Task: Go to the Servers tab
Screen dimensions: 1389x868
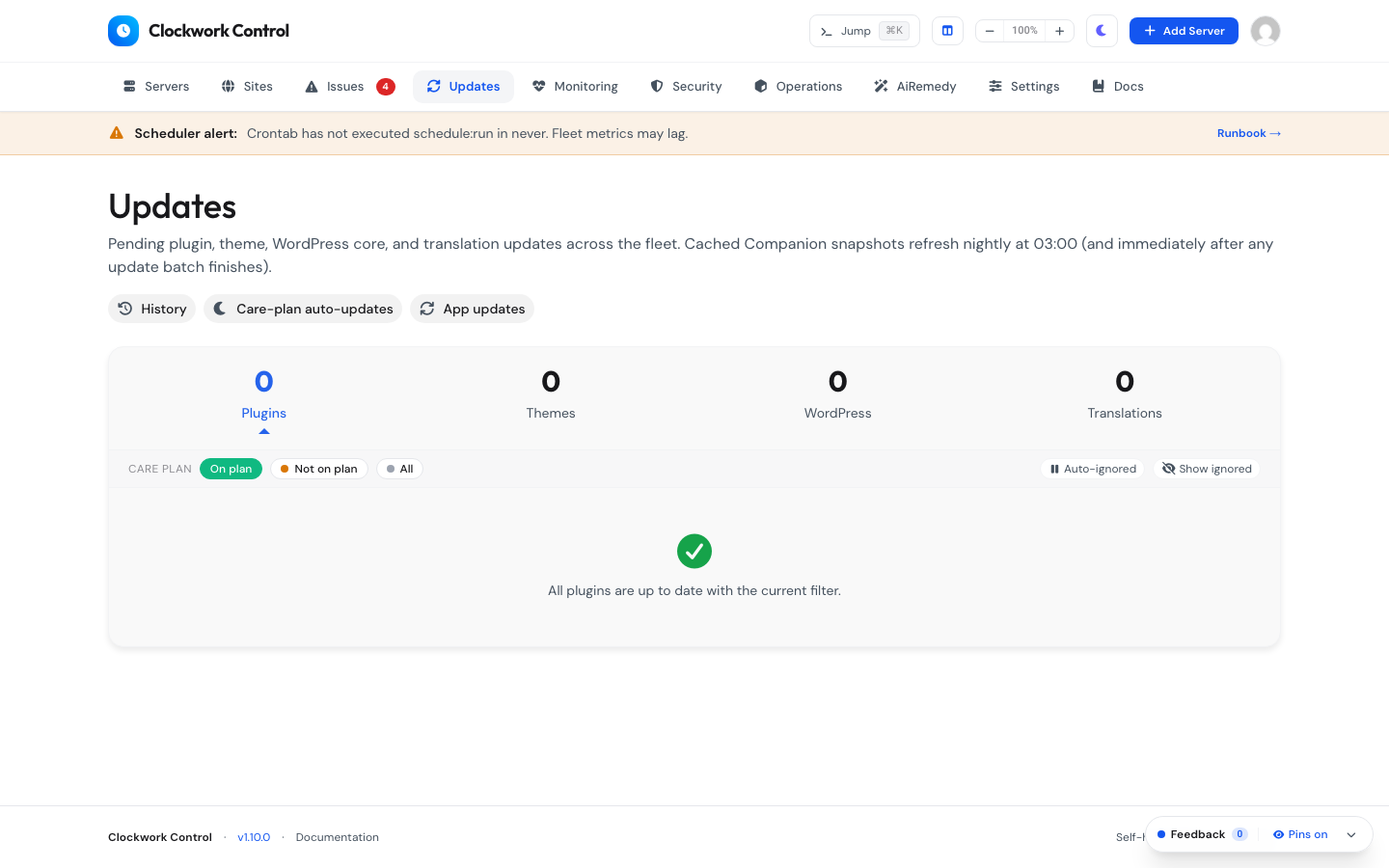Action: tap(156, 87)
